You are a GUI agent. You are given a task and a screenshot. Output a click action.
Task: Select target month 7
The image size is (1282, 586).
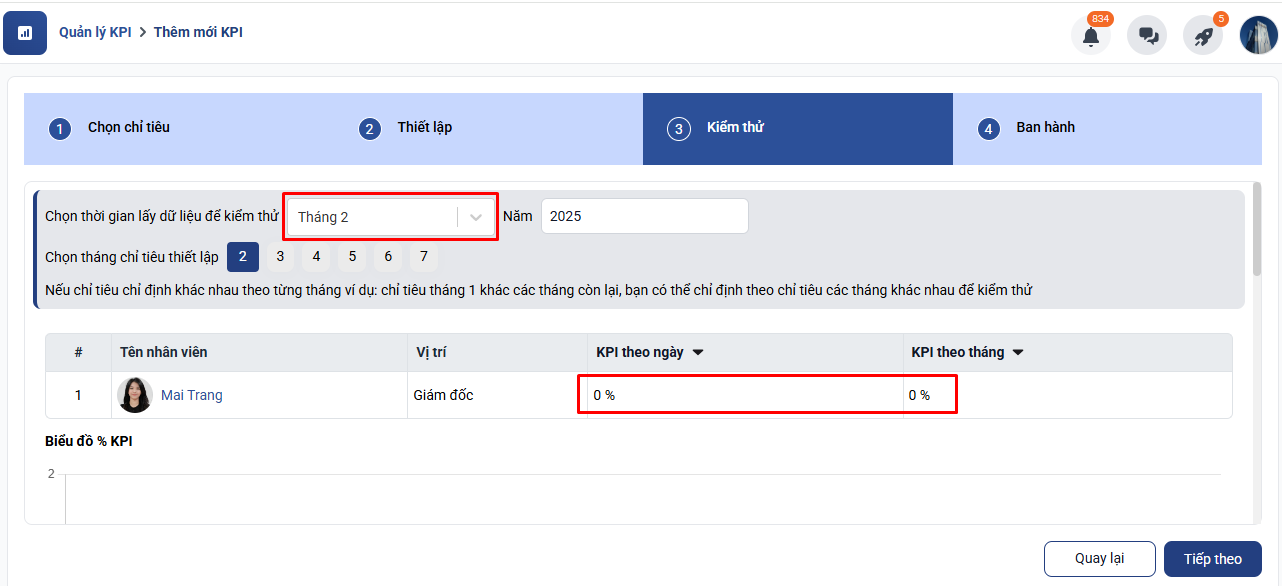424,257
